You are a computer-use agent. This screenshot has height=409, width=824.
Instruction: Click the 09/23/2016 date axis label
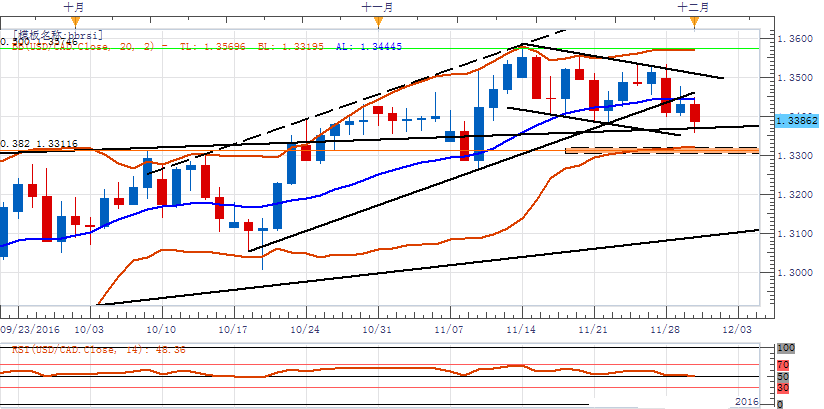tap(30, 330)
